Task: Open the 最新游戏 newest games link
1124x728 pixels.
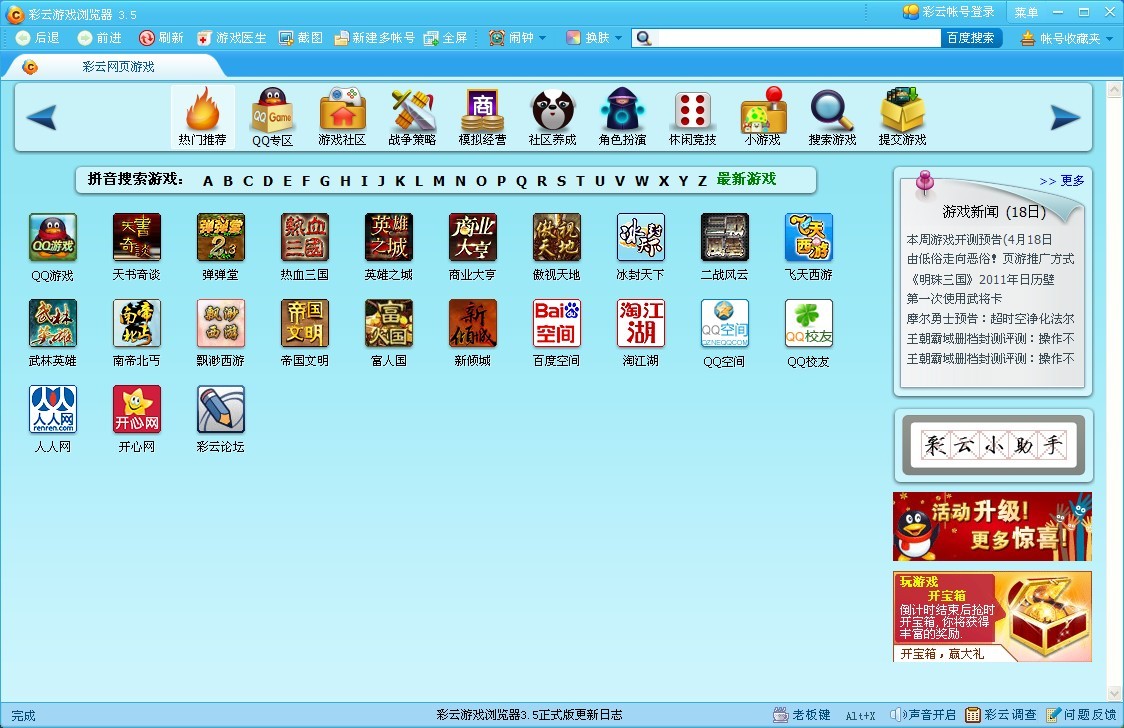Action: click(746, 179)
